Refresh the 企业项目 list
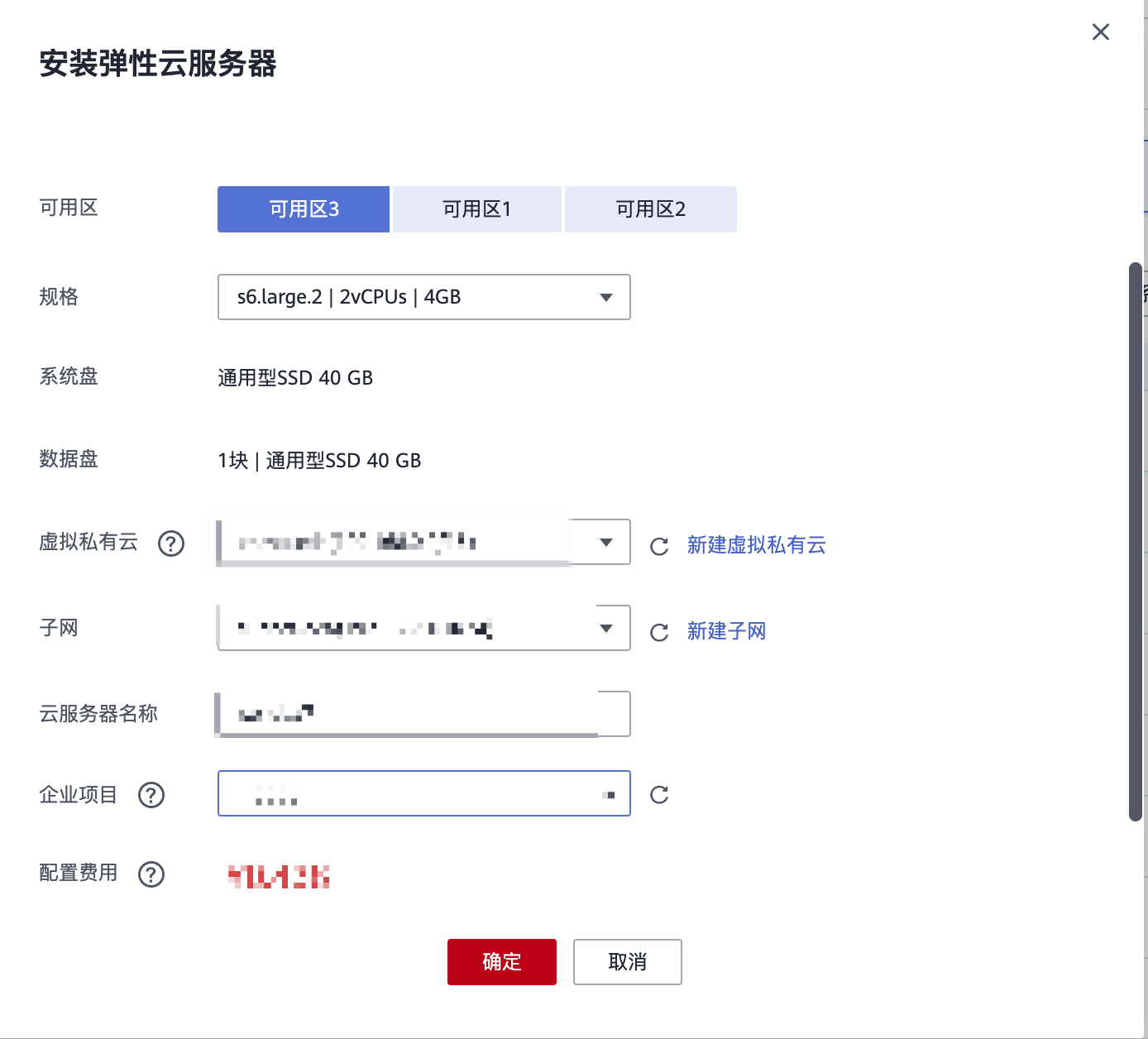 coord(659,794)
